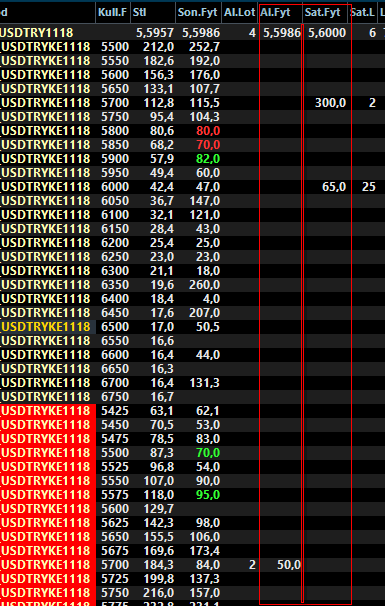Select red put option row with strike 5425
This screenshot has height=606, width=385.
tap(192, 411)
